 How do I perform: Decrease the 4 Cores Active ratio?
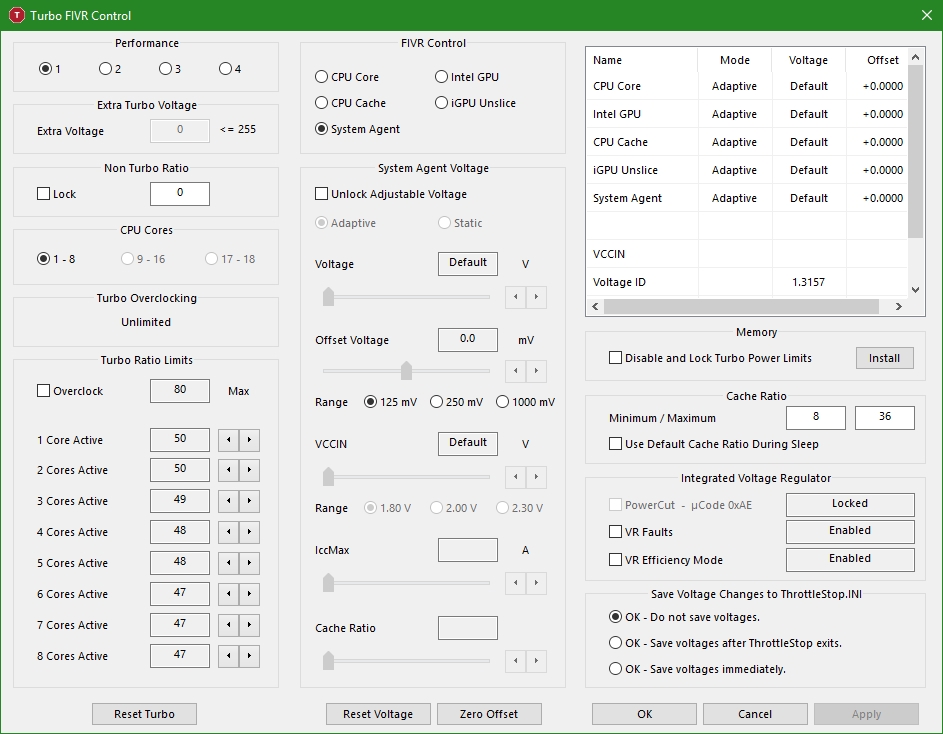point(229,532)
